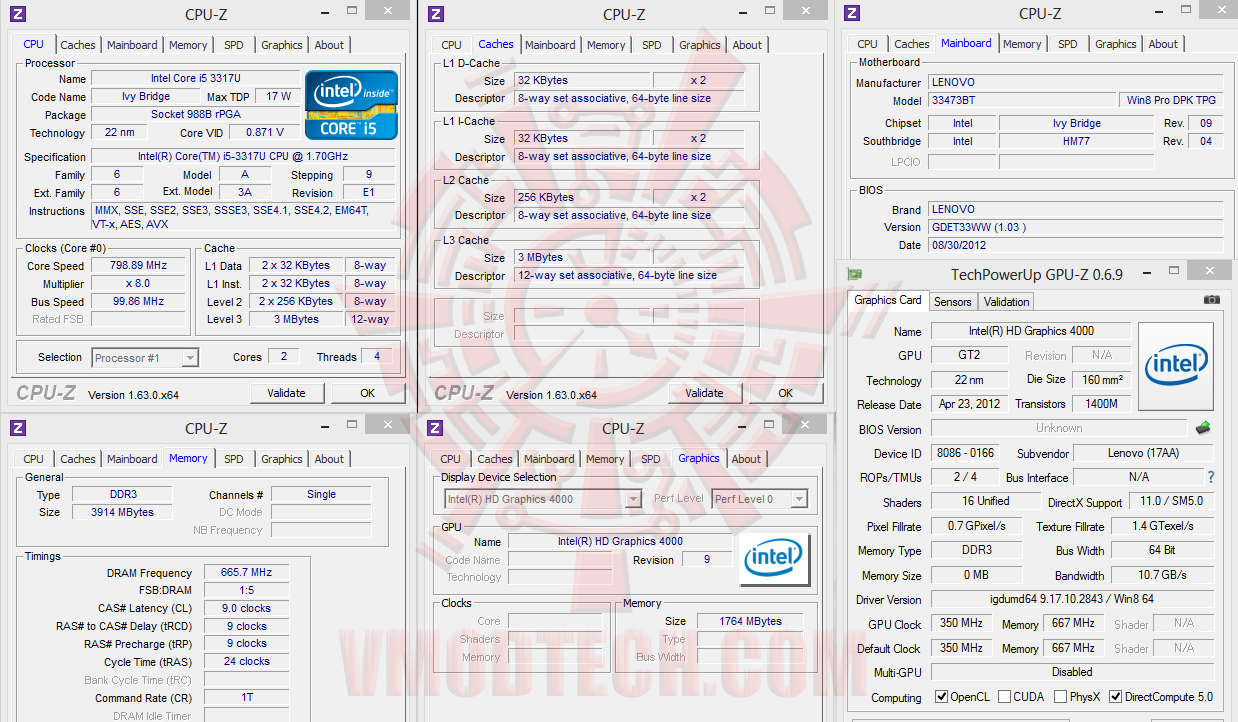Click the CPU-Z logo icon in the processor-info window title bar
This screenshot has height=722, width=1238.
[x=18, y=14]
